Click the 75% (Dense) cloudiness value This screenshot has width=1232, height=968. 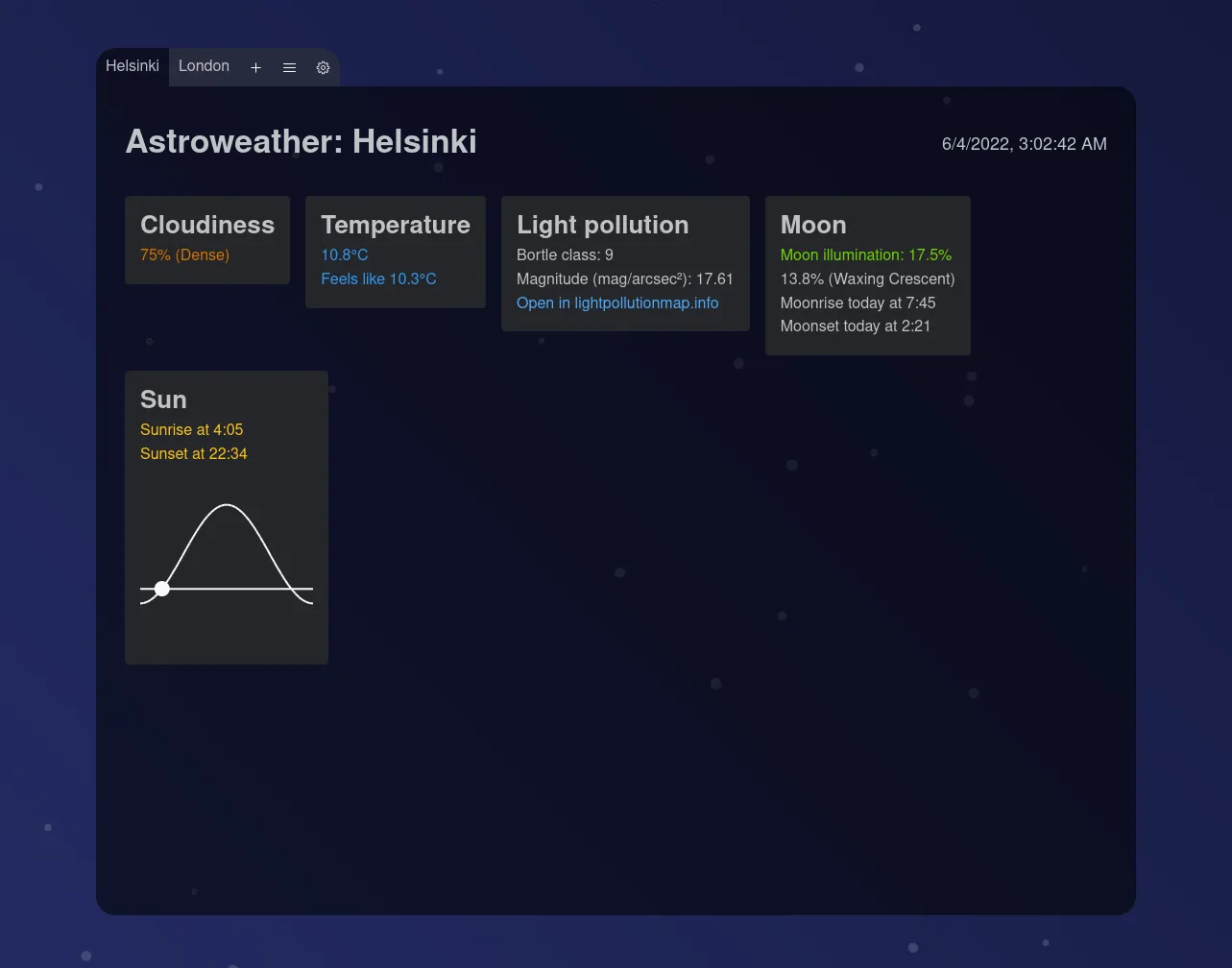(x=184, y=254)
